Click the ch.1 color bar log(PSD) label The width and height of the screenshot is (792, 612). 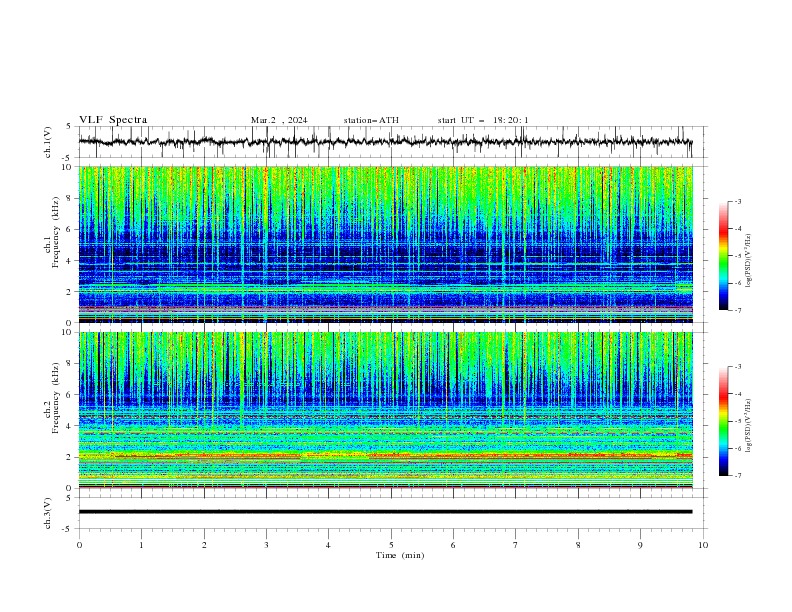click(749, 261)
